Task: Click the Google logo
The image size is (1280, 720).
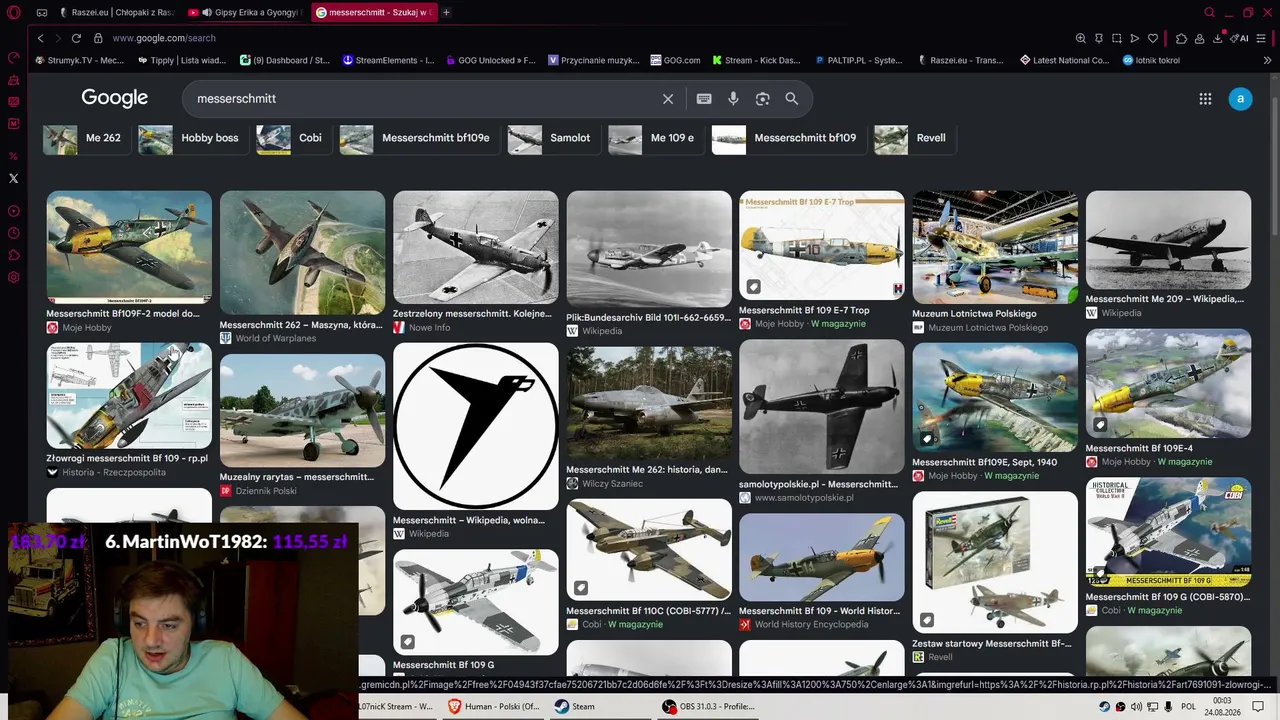Action: tap(115, 98)
